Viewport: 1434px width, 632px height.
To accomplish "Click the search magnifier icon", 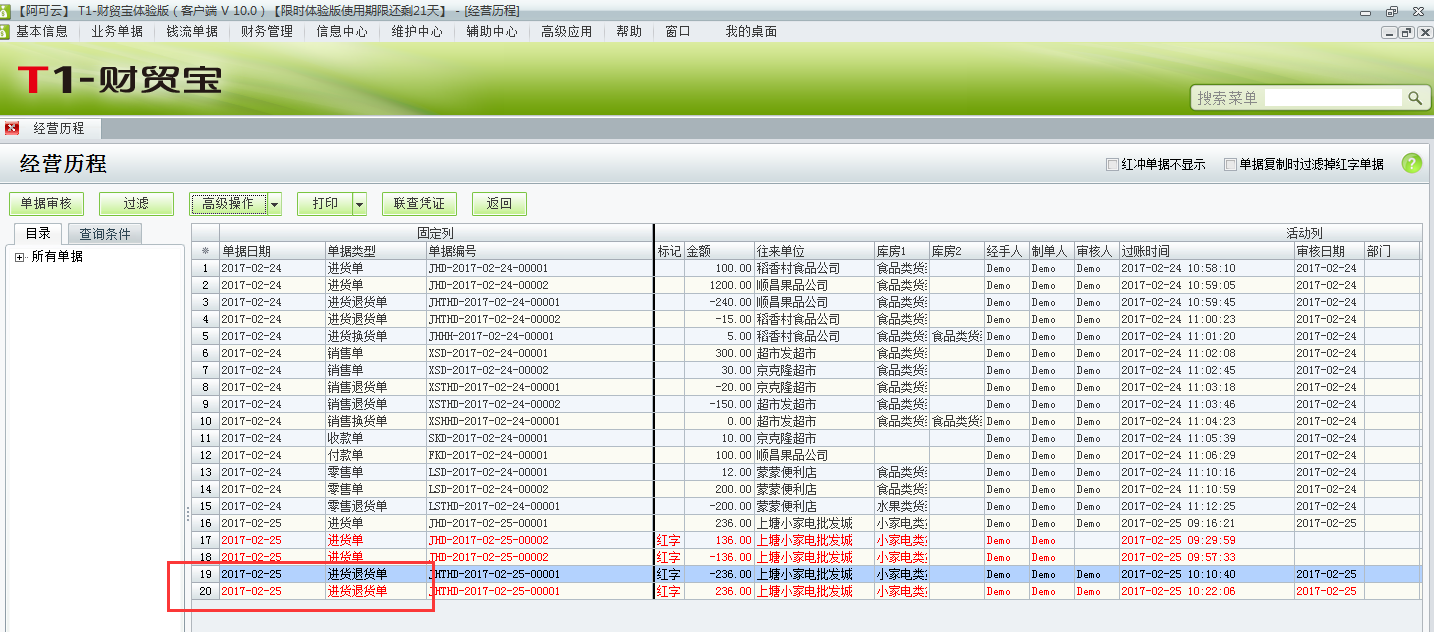I will (1416, 98).
